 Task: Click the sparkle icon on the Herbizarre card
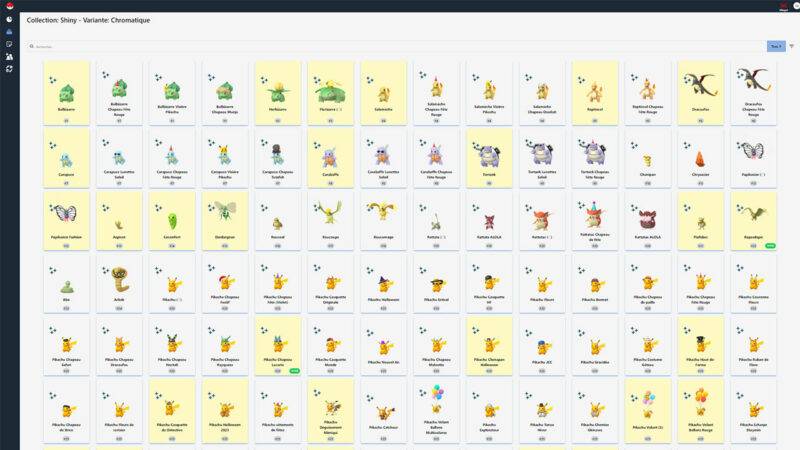tap(264, 80)
